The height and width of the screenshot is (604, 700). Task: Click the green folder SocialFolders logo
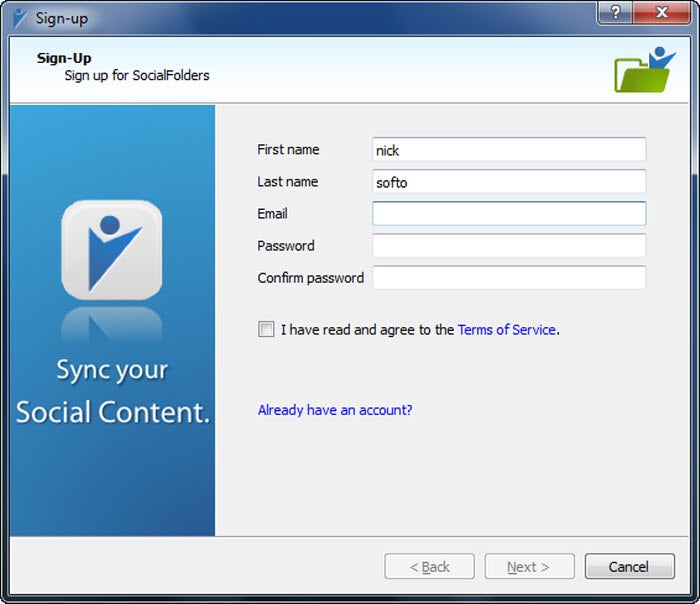pos(645,70)
